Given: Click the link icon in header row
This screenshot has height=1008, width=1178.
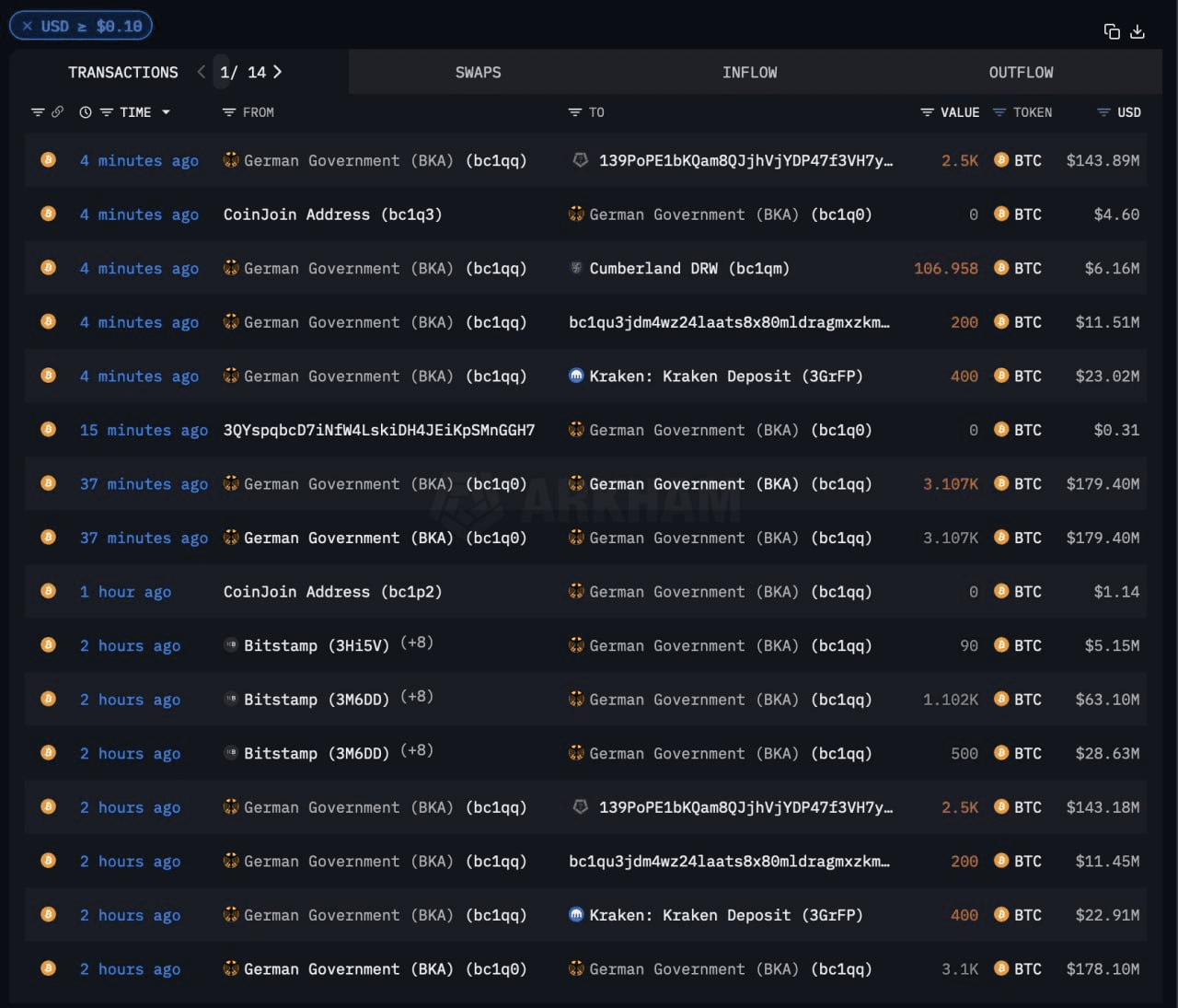Looking at the screenshot, I should coord(57,112).
